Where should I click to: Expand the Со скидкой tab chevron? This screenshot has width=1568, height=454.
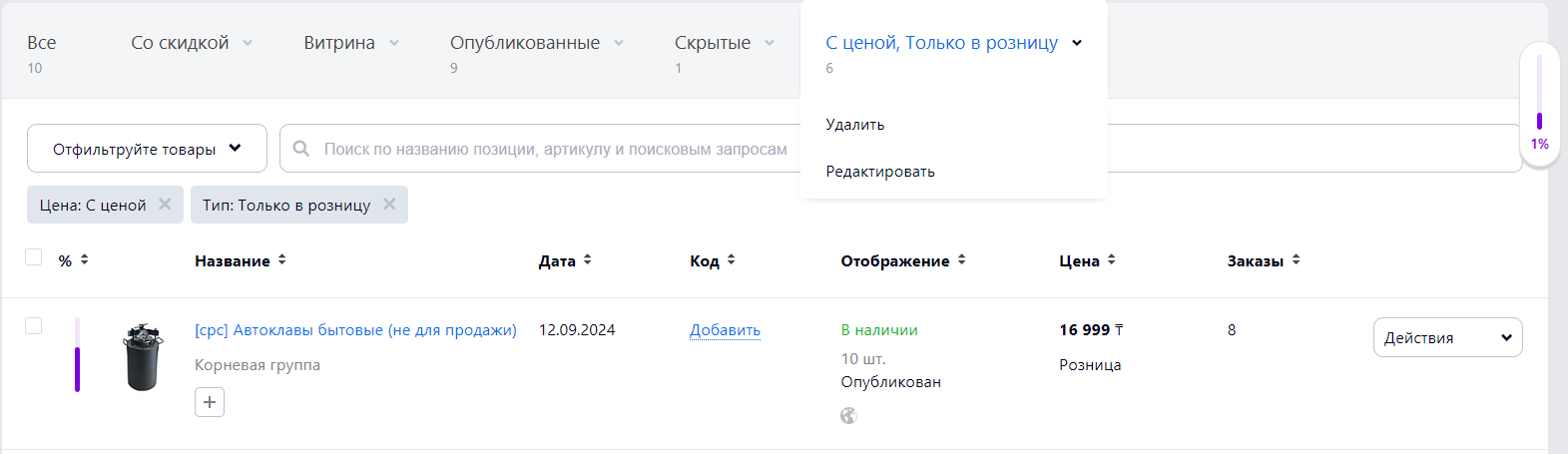(248, 43)
